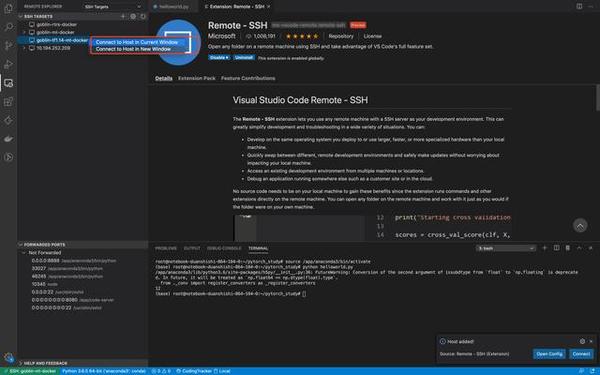
Task: Collapse the Not Forwarded group
Action: [x=24, y=253]
